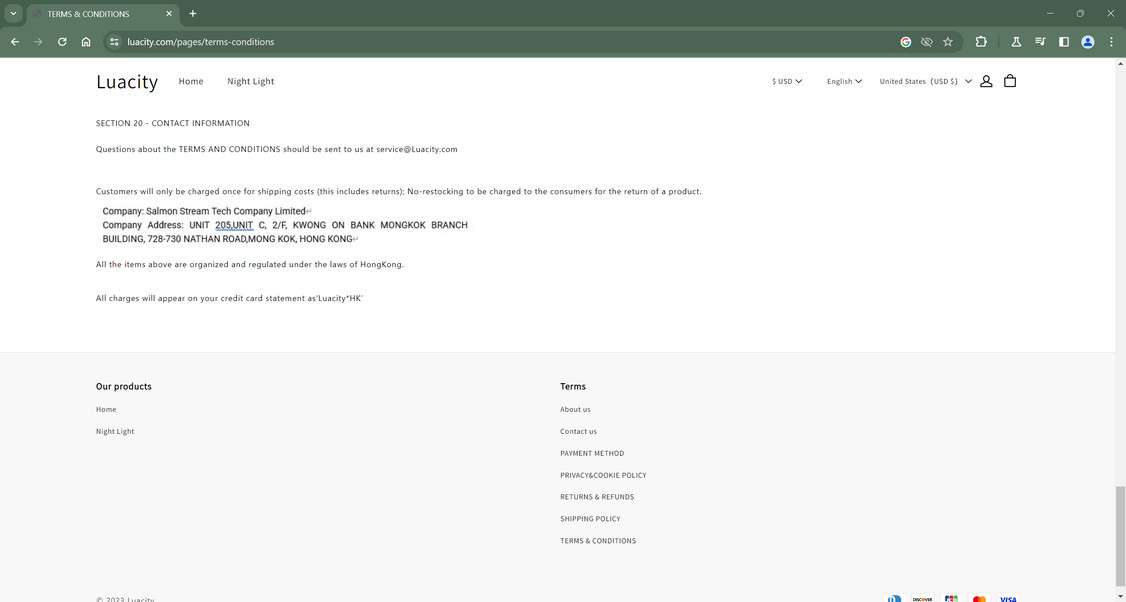Toggle the browser side panel
1126x602 pixels.
pos(1064,42)
